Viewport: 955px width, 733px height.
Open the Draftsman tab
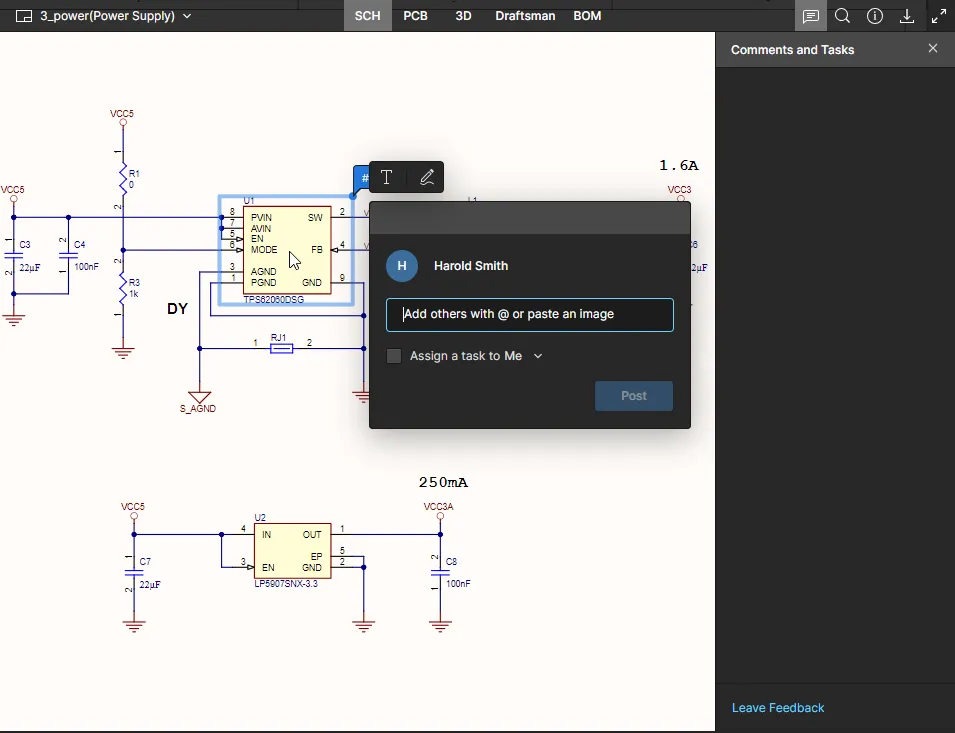click(x=525, y=16)
